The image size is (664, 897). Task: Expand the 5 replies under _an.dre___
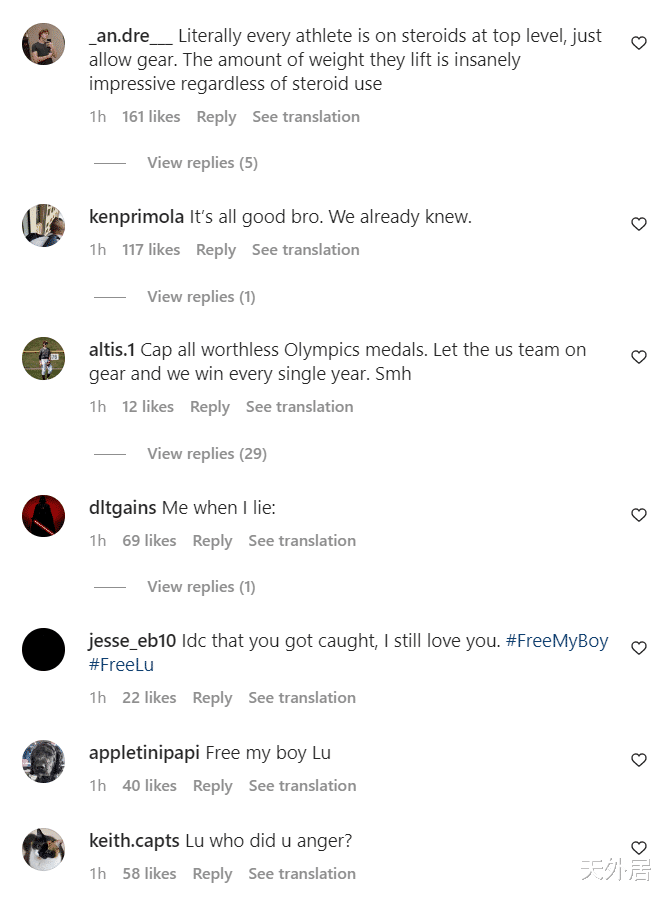[202, 163]
